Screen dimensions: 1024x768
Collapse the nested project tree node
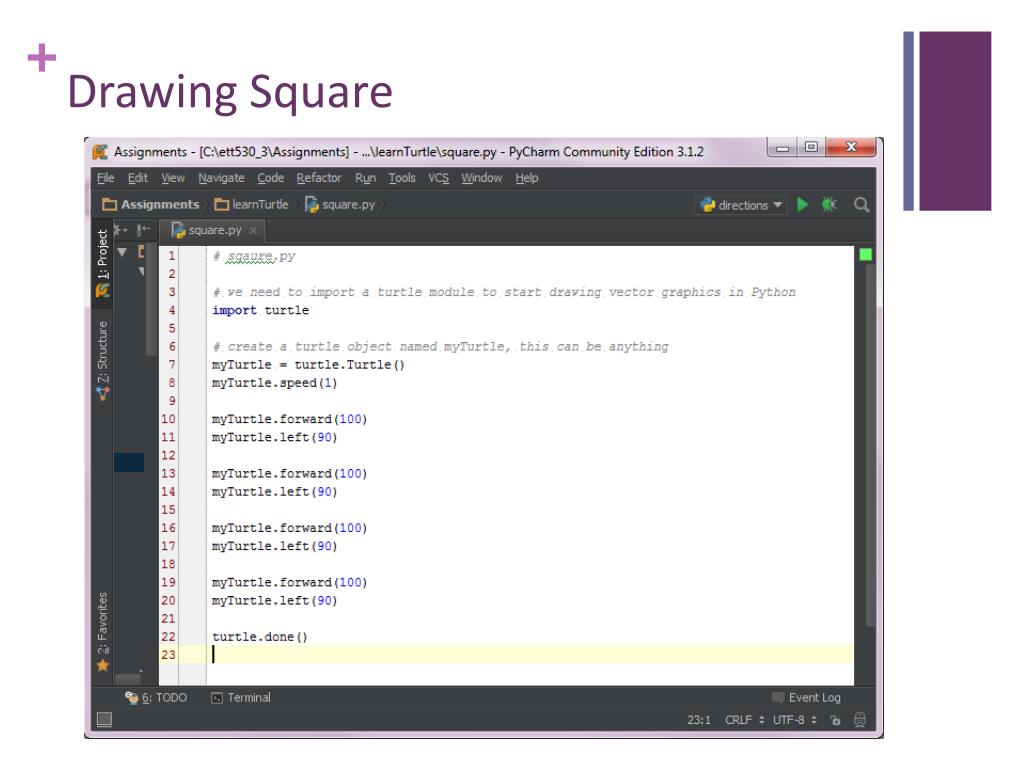pyautogui.click(x=141, y=271)
